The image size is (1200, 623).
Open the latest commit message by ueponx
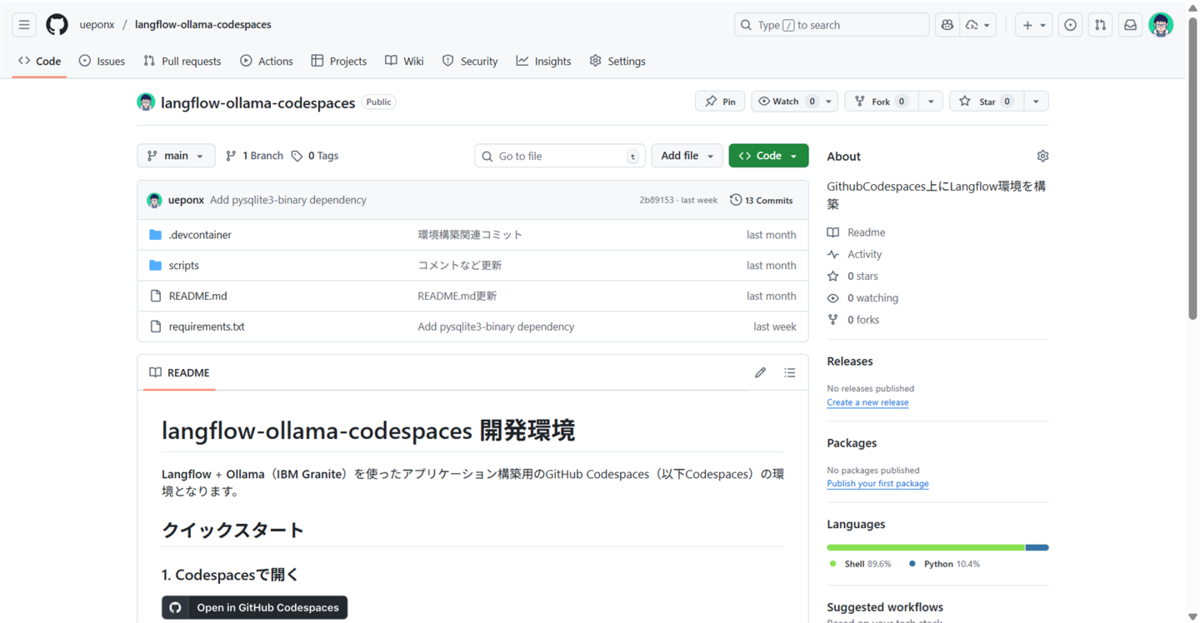(x=288, y=200)
